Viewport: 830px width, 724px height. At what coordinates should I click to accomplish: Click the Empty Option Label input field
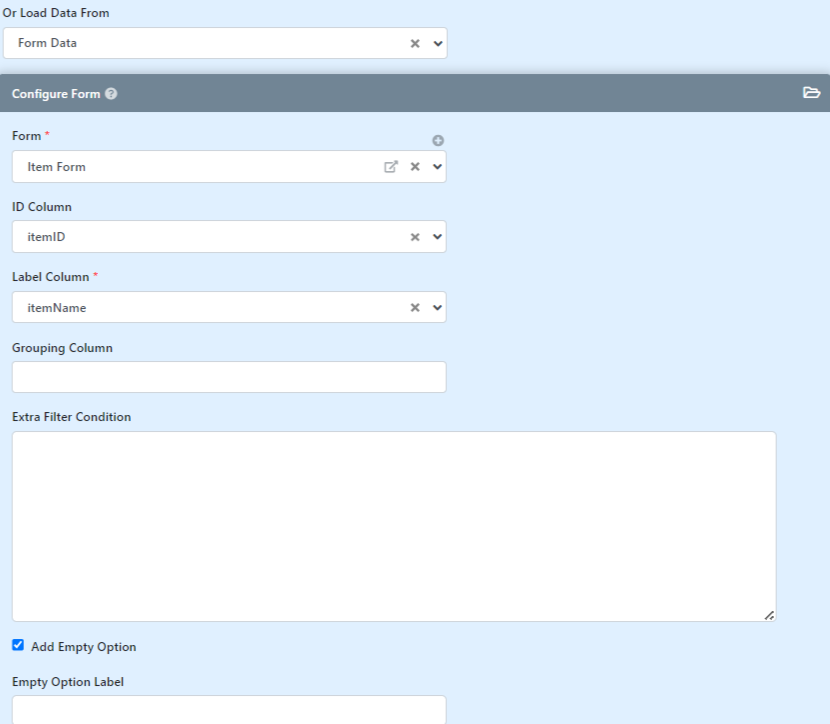[229, 710]
